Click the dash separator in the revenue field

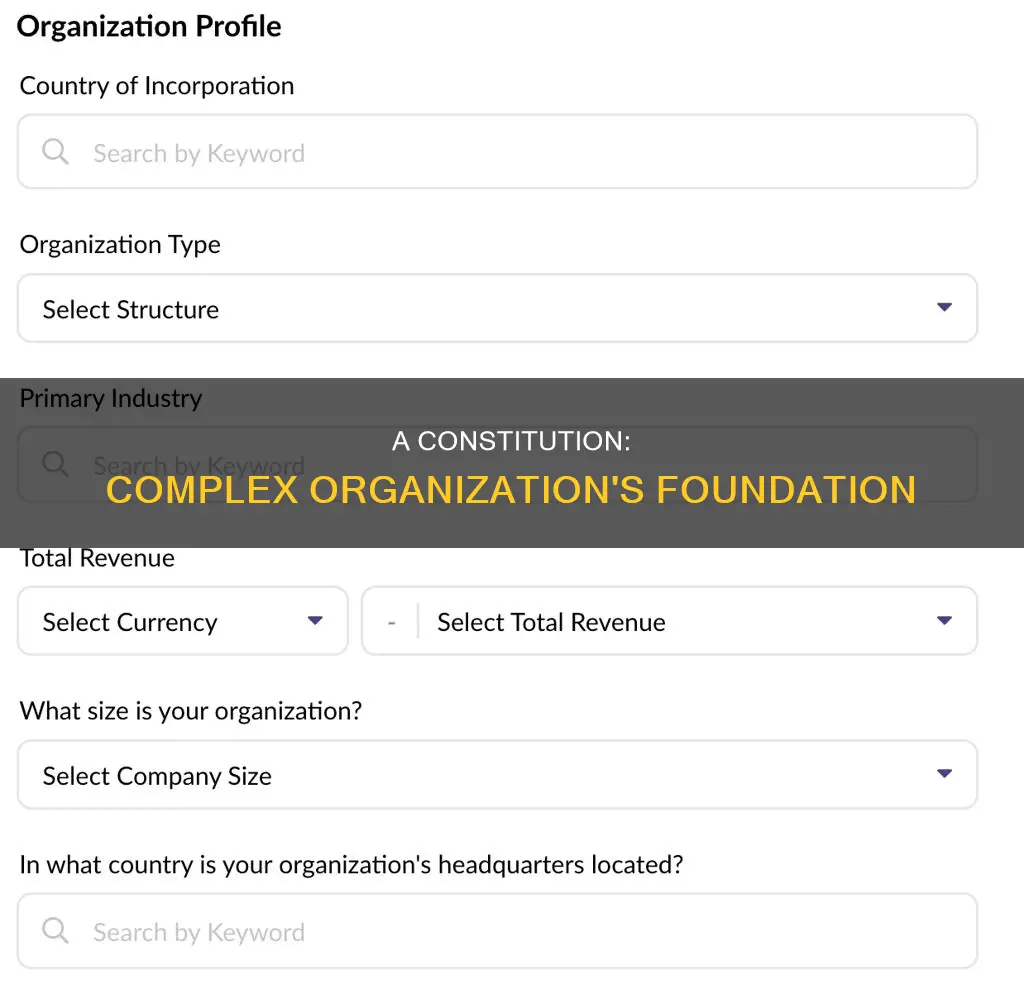pos(392,622)
